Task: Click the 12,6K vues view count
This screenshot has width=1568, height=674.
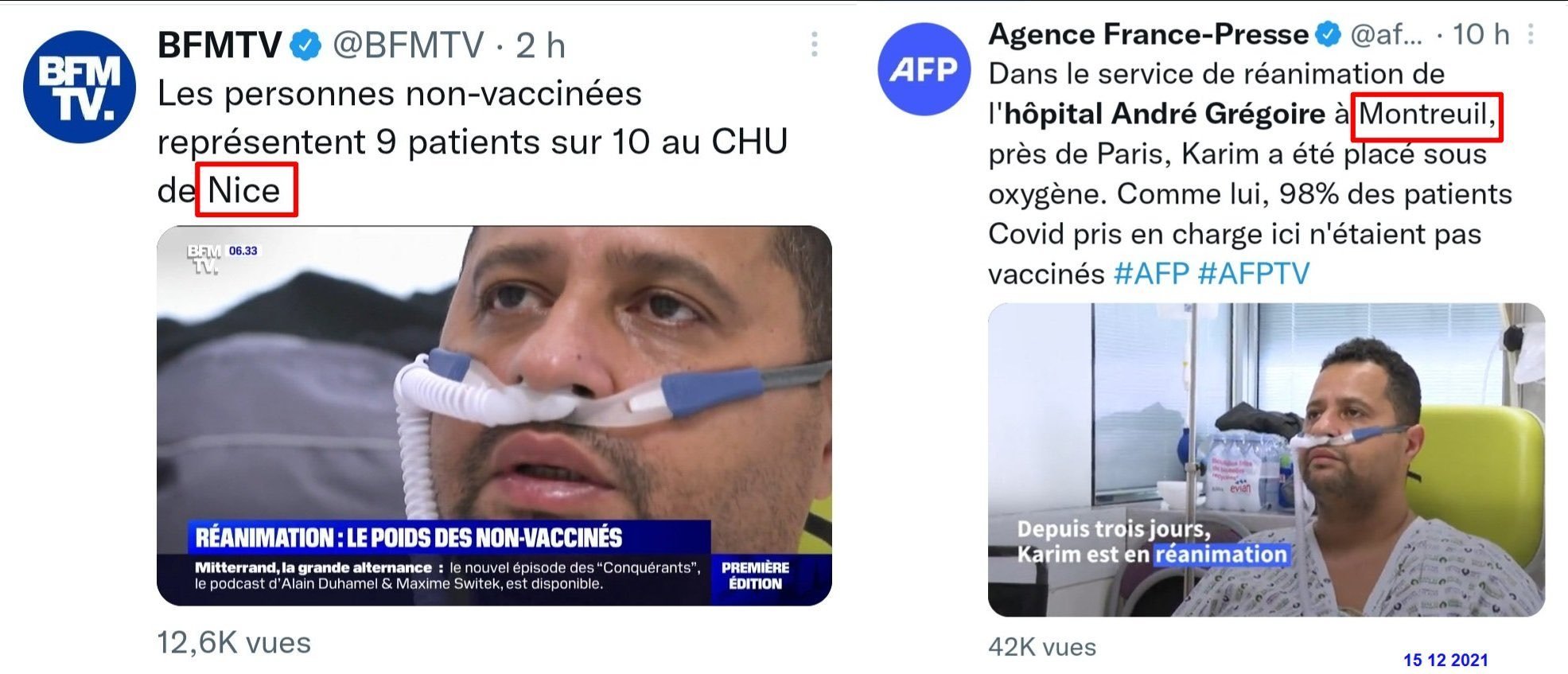Action: pyautogui.click(x=234, y=642)
